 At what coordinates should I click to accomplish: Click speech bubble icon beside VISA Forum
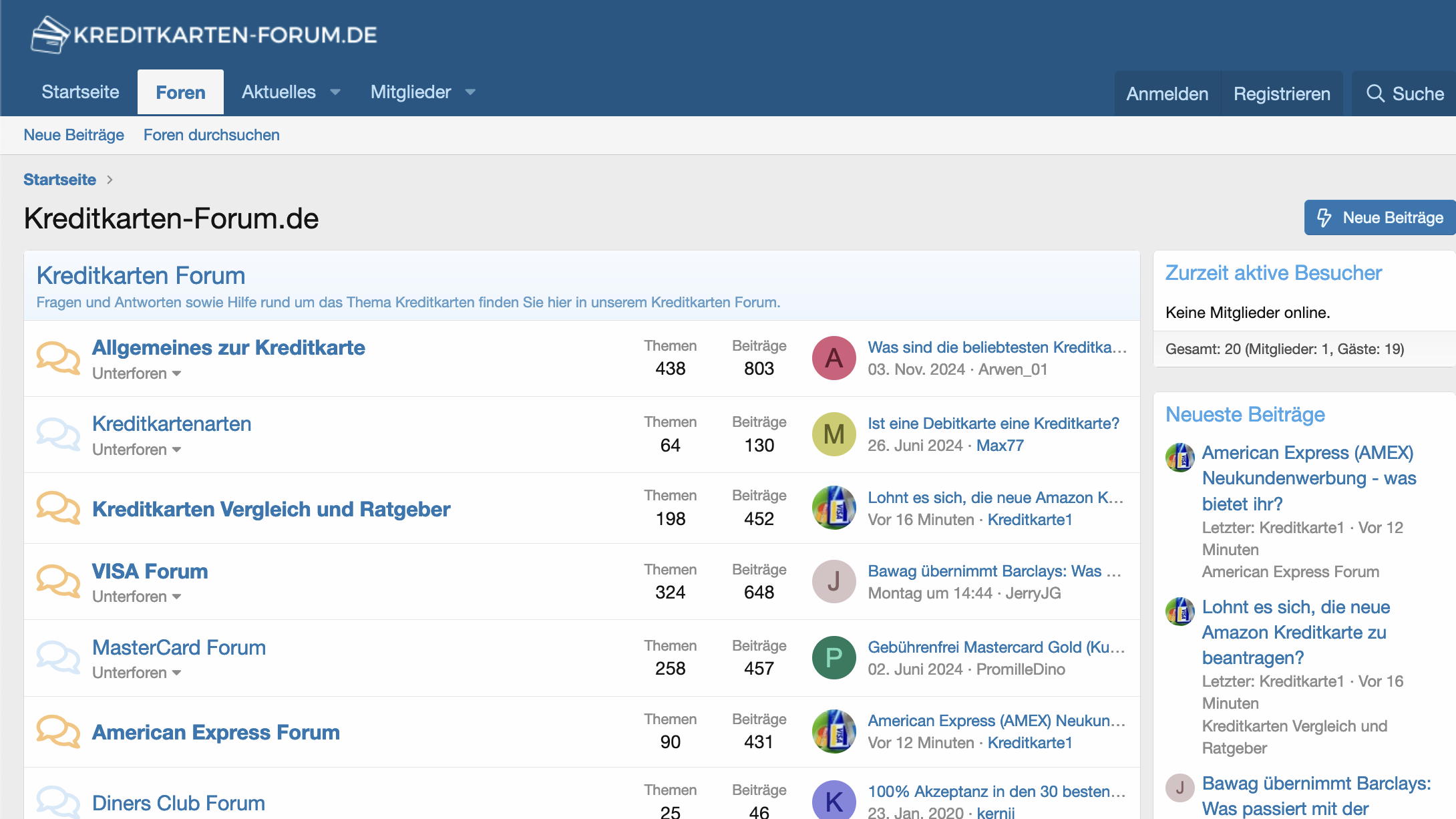click(x=58, y=581)
